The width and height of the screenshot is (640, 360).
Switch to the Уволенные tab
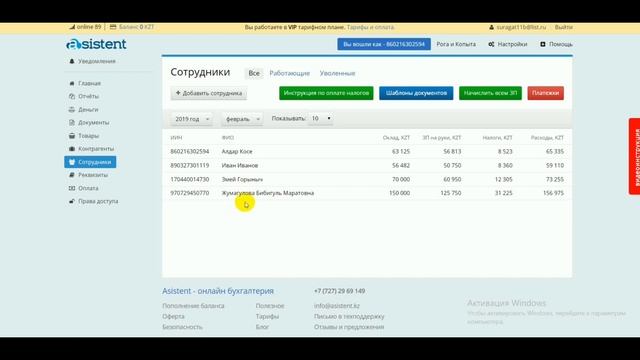[x=337, y=73]
